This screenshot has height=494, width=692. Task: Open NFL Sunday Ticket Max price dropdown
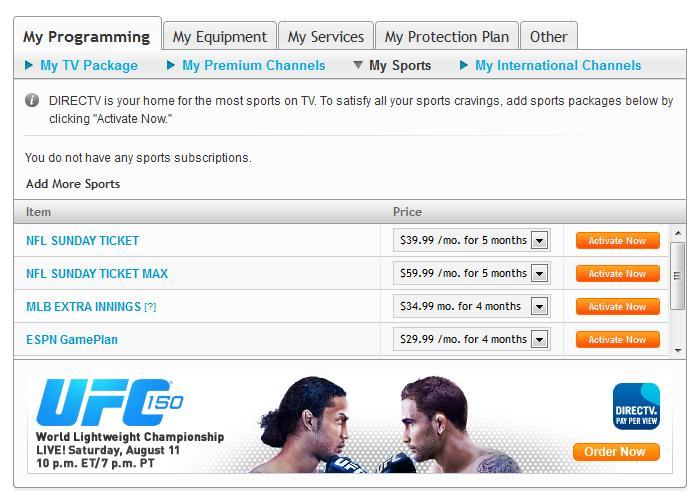[x=539, y=274]
